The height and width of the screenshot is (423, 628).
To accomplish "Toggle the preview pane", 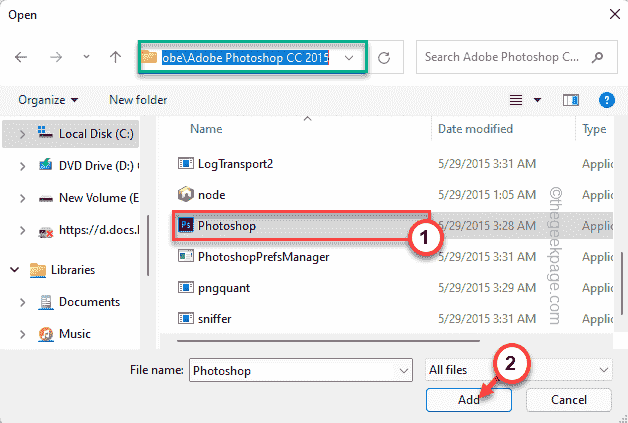I will pos(570,100).
